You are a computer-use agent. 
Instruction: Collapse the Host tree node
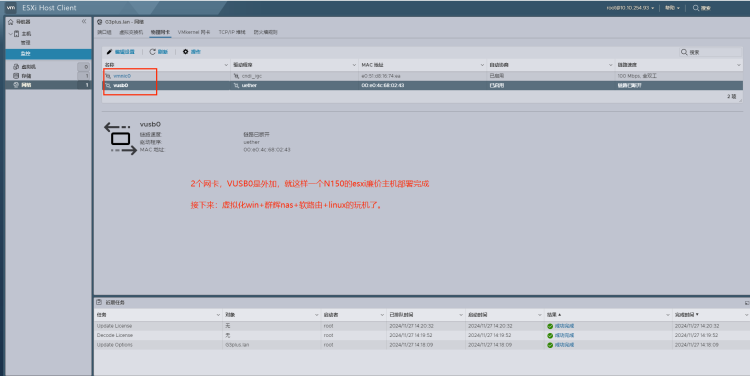11,33
